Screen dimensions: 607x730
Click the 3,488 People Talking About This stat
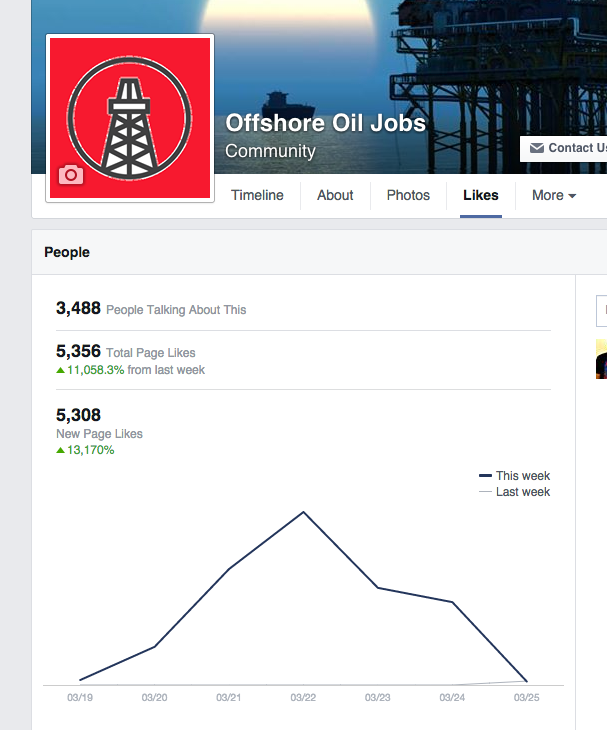click(x=151, y=309)
